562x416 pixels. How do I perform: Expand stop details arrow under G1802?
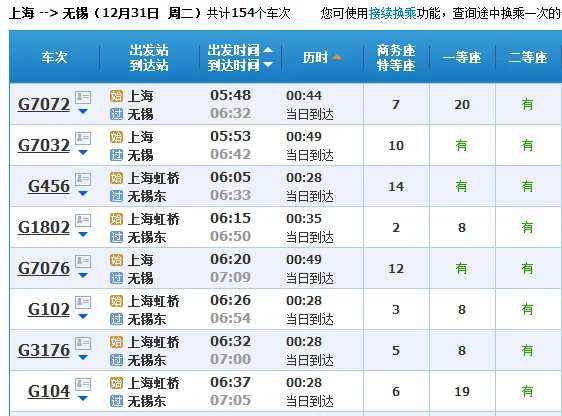click(x=83, y=235)
